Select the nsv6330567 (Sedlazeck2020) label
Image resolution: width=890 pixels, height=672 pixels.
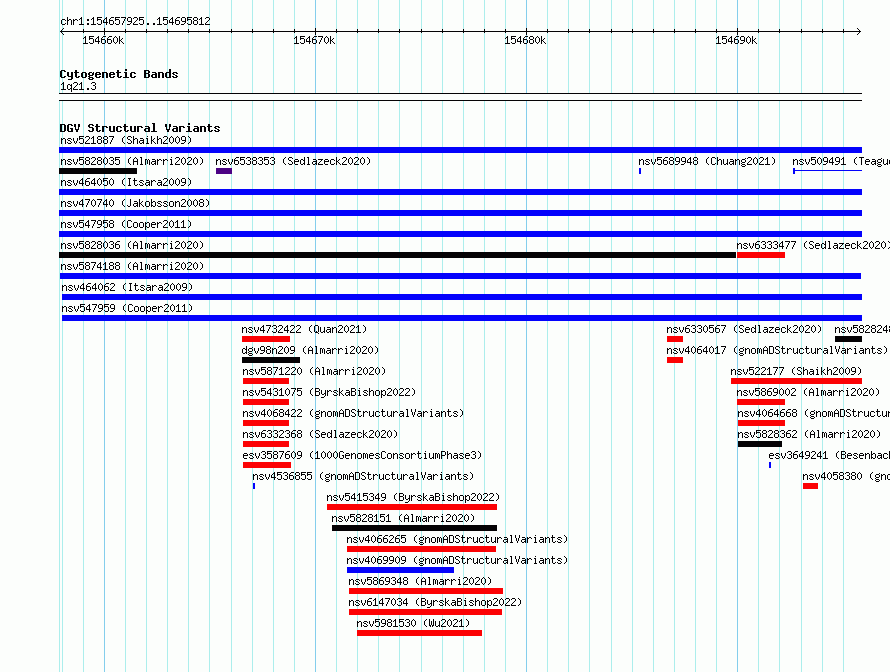tap(744, 329)
